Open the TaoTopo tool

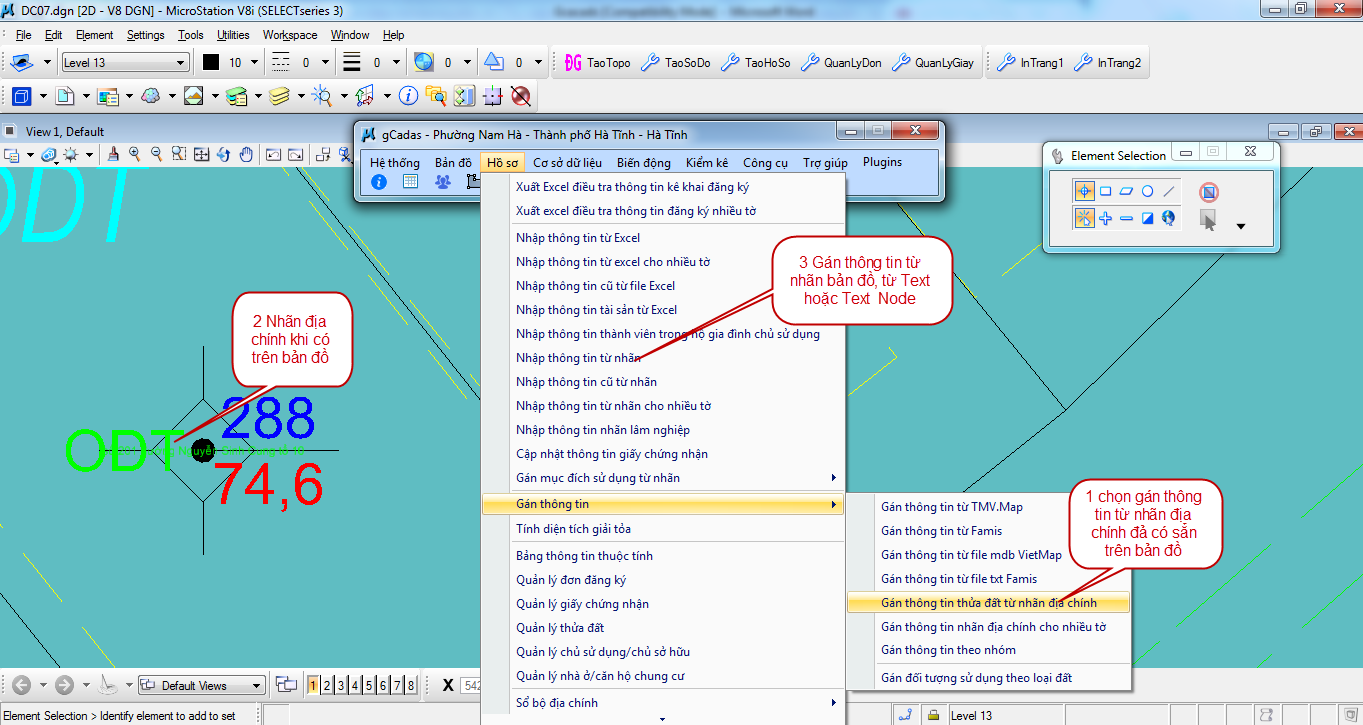(x=598, y=63)
